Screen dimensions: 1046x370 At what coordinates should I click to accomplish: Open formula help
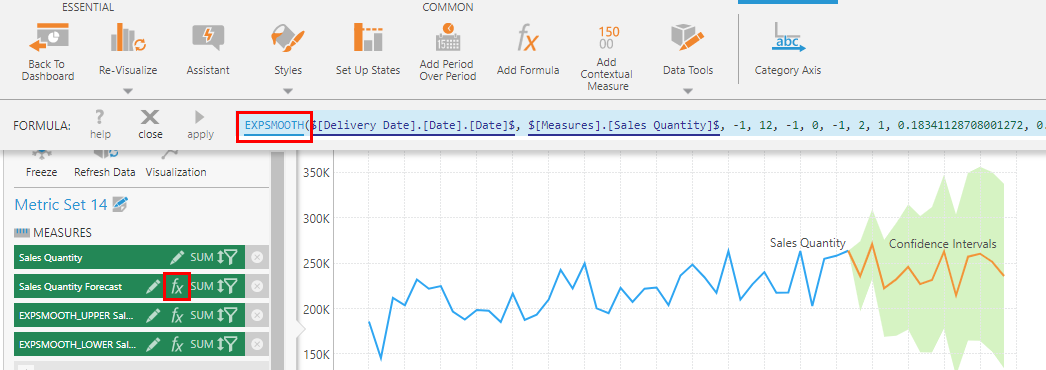click(100, 125)
